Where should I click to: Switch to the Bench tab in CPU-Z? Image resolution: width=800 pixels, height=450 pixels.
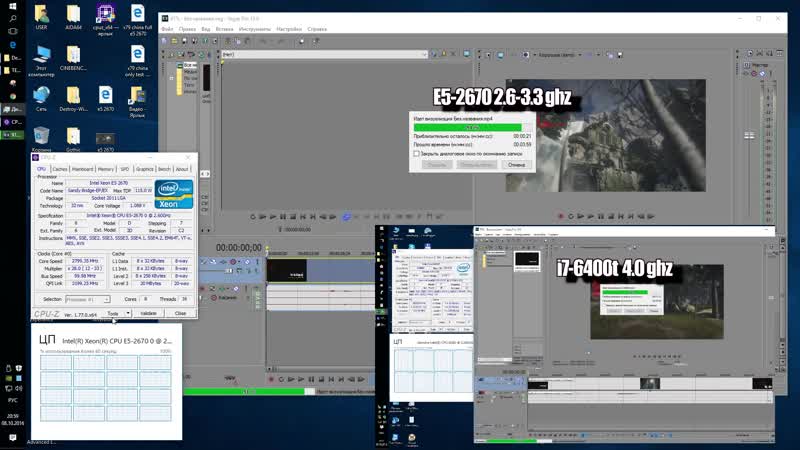(164, 169)
